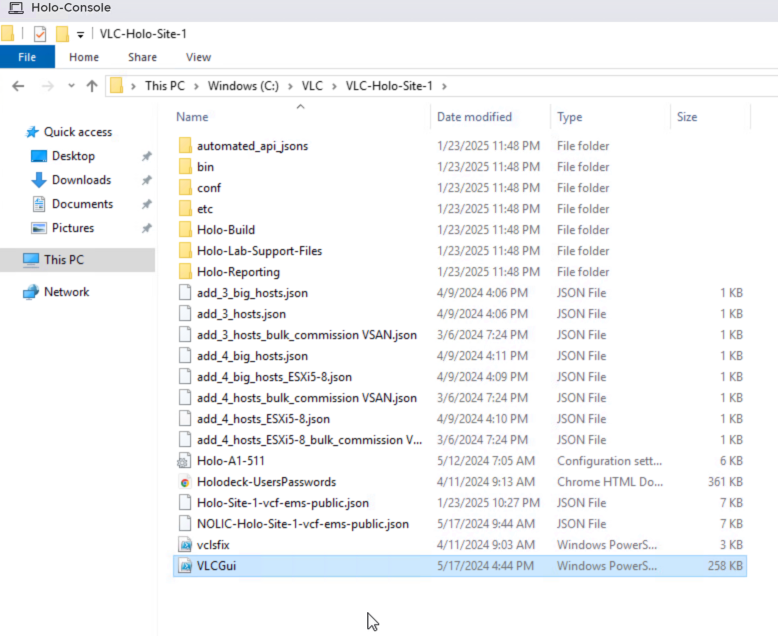Open Downloads in navigation pane
778x636 pixels.
(x=81, y=180)
